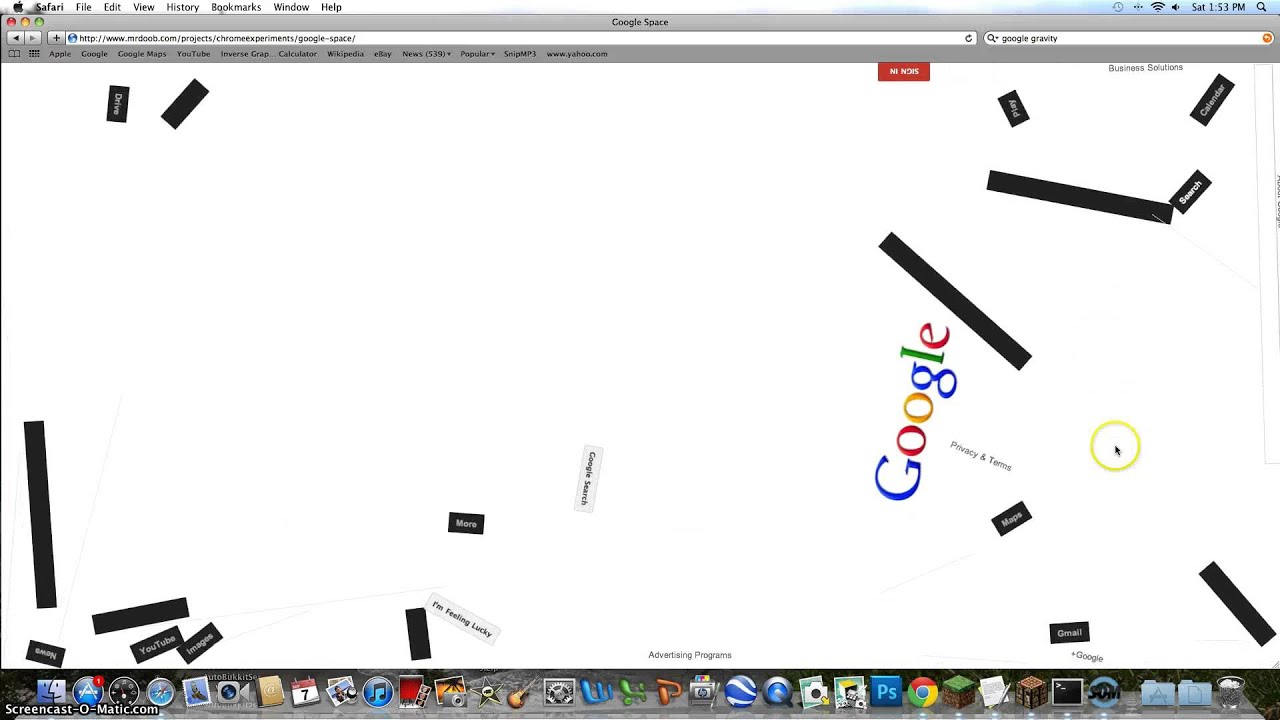Click the floating More tile
Screen dimensions: 1280x720
466,523
